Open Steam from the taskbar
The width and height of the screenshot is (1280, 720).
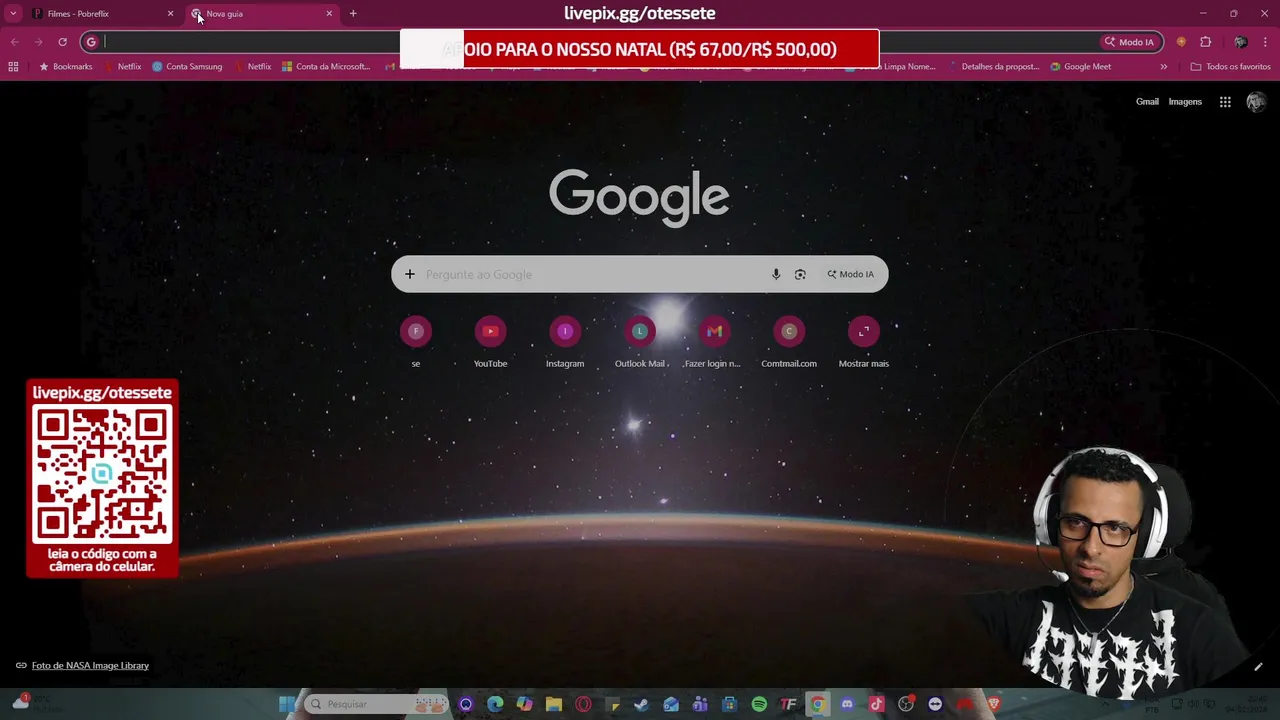tap(642, 704)
